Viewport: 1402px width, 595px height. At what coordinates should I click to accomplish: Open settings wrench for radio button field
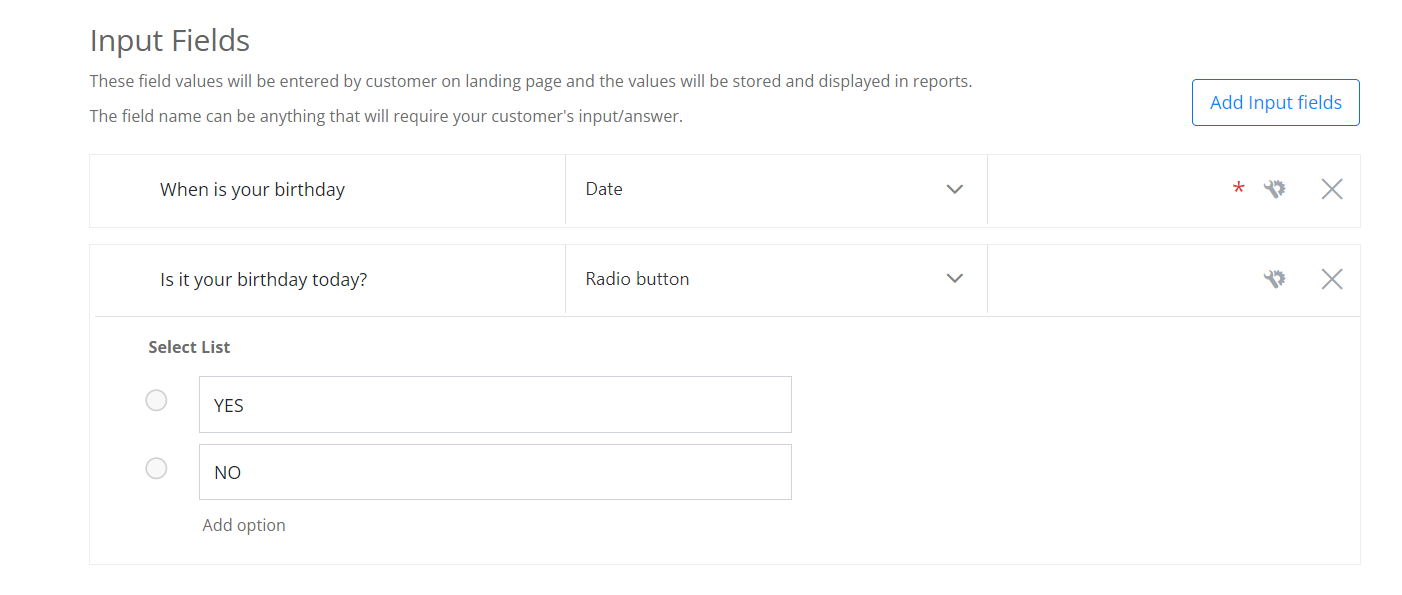click(x=1274, y=279)
